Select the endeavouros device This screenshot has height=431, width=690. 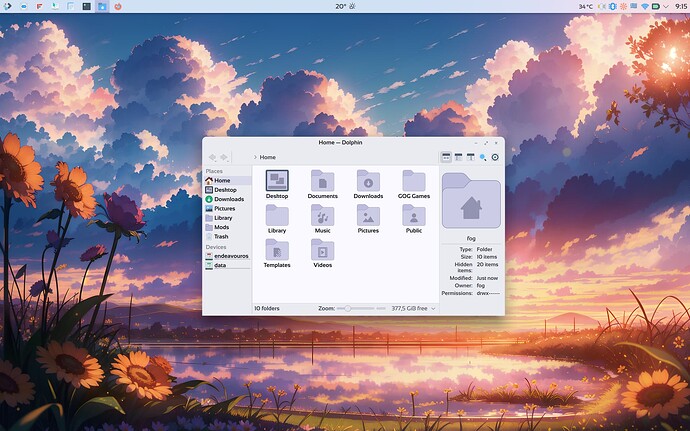tap(228, 256)
